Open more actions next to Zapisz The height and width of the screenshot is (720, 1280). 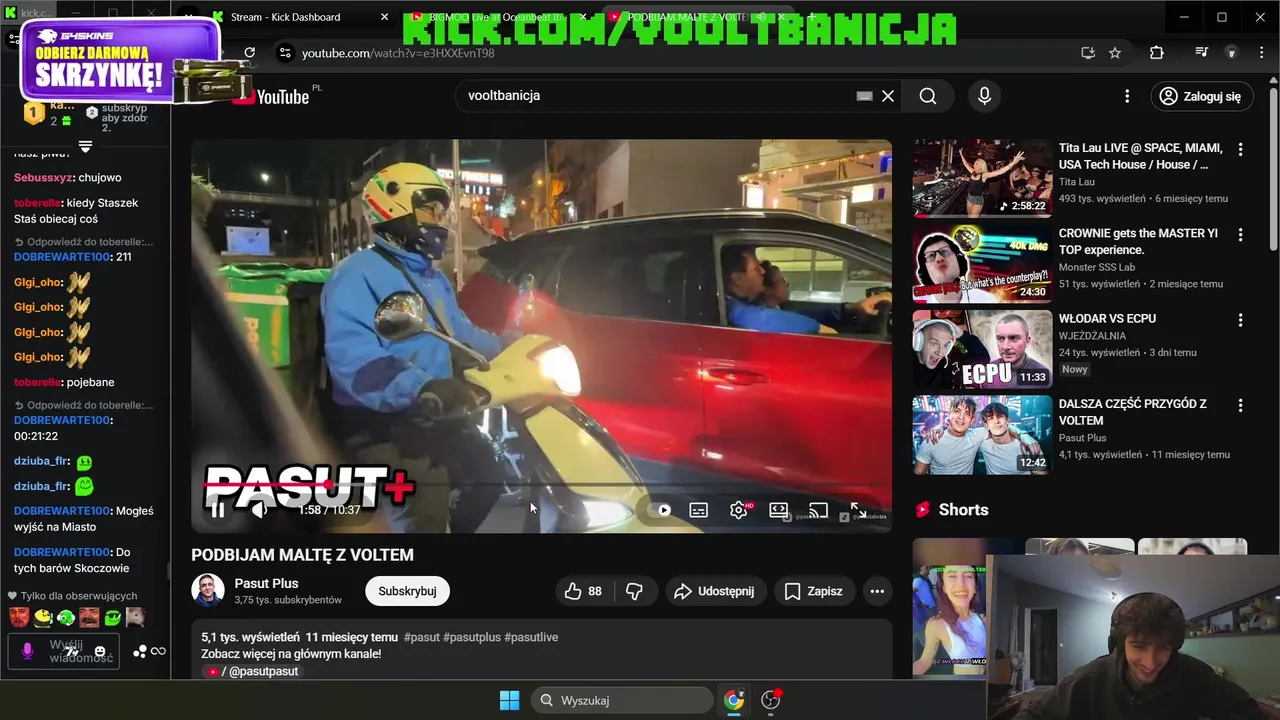[877, 591]
